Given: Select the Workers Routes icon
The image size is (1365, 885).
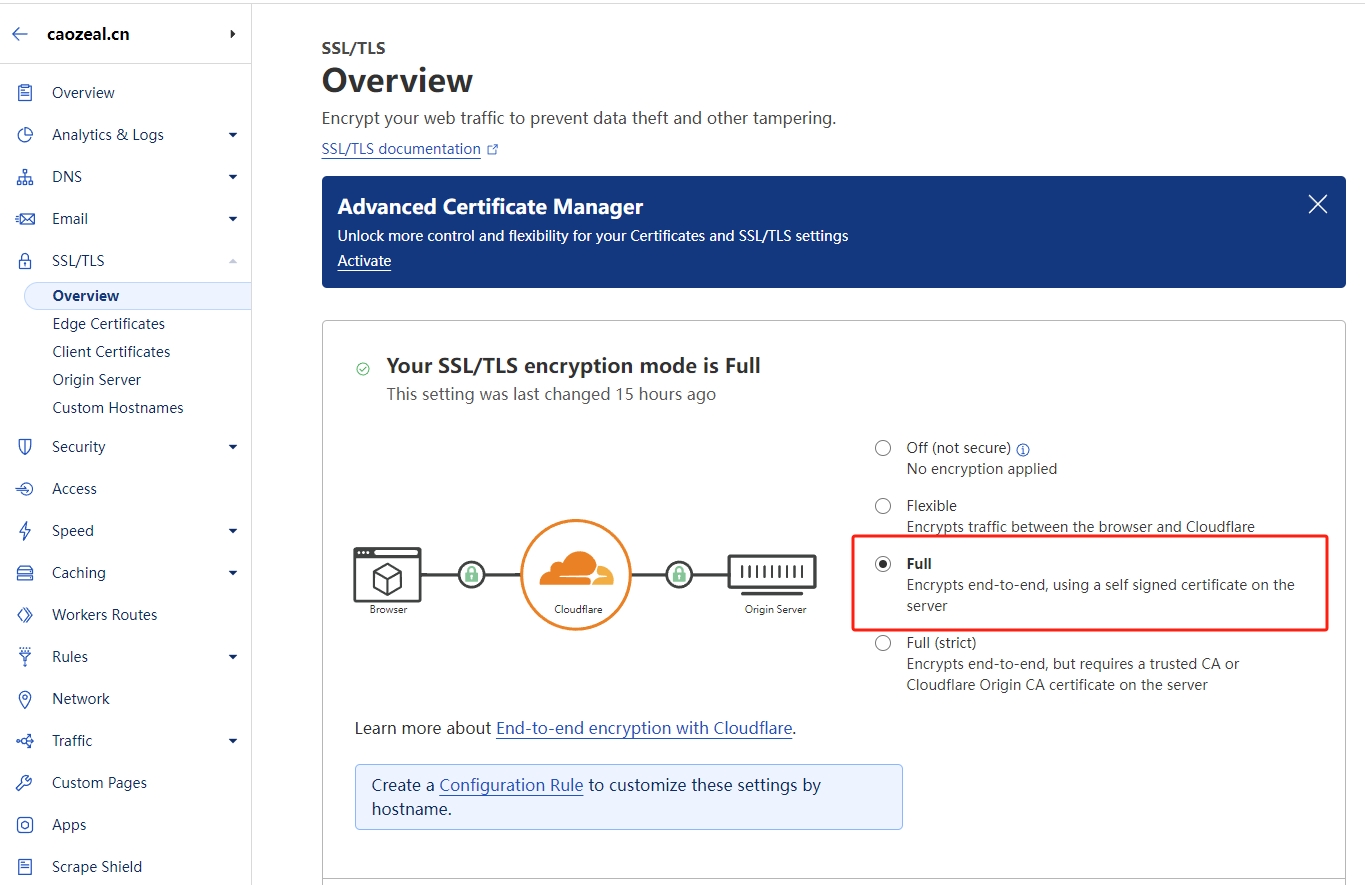Looking at the screenshot, I should (27, 614).
